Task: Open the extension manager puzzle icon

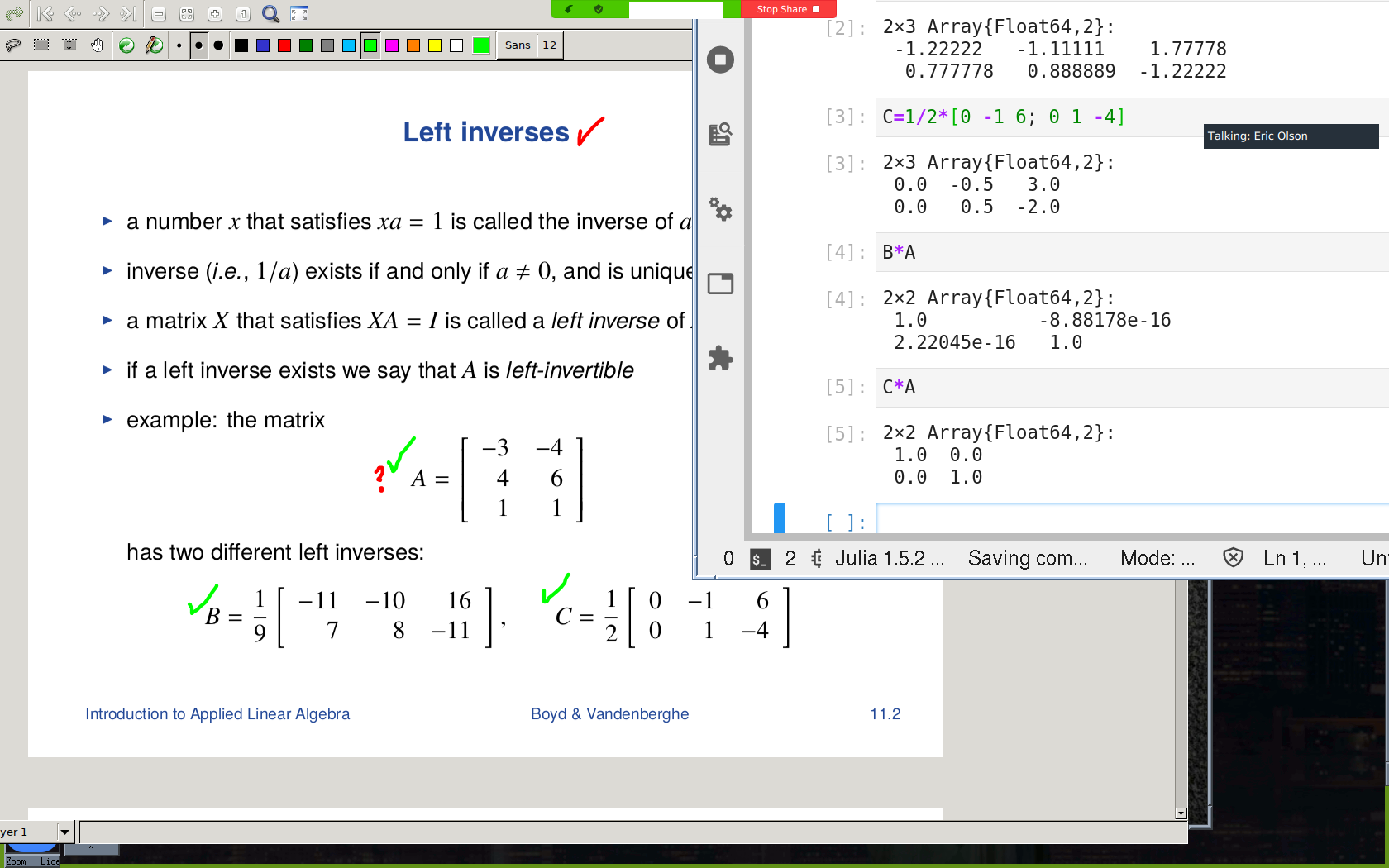Action: point(720,358)
